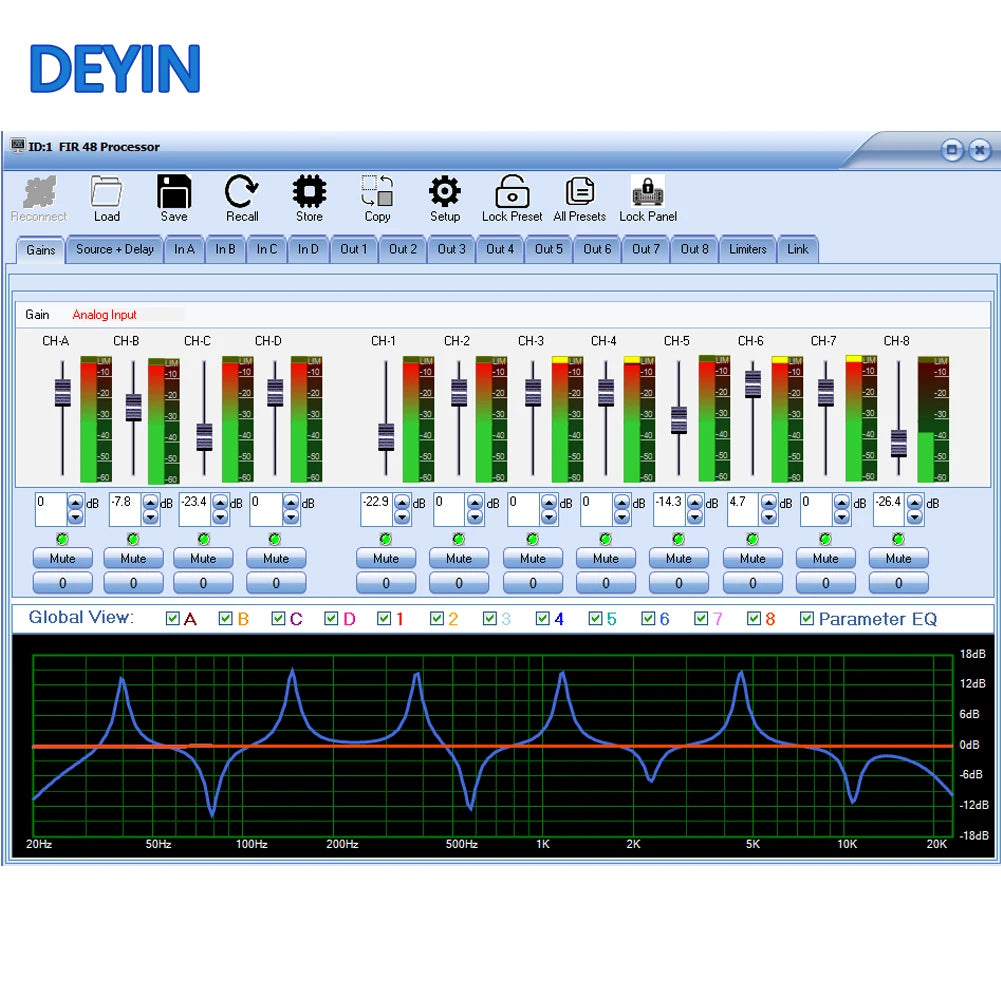Click the Save floppy disk icon
The image size is (1001, 1001).
coord(174,192)
